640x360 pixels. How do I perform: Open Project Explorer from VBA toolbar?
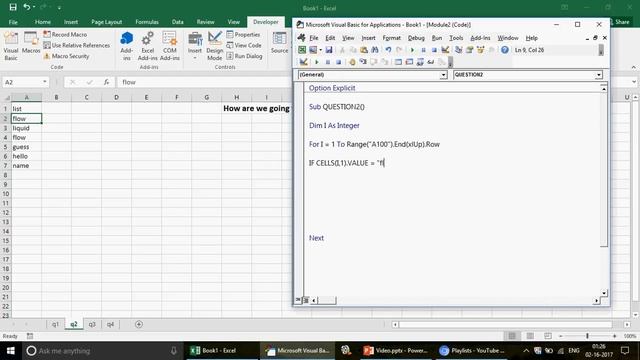tap(458, 50)
